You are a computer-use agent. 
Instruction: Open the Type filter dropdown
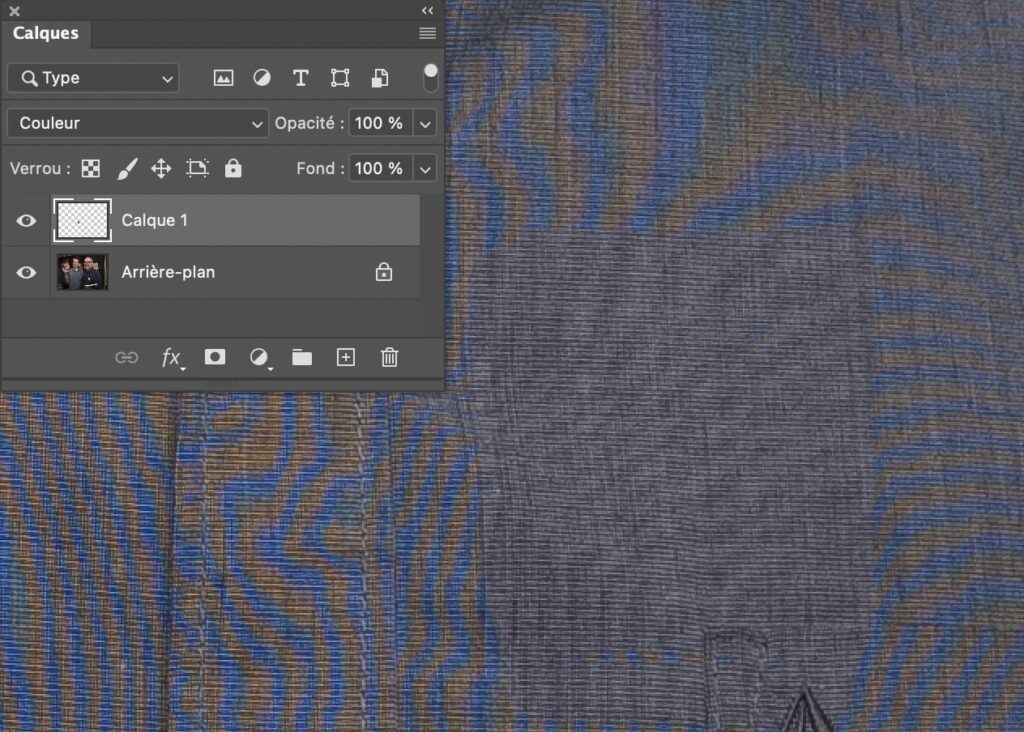click(x=93, y=78)
